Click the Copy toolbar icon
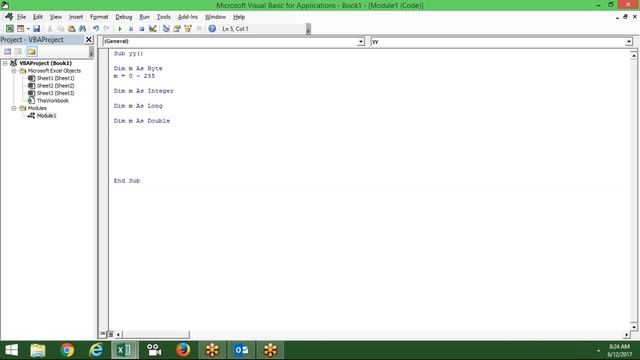The image size is (640, 360). click(x=60, y=29)
